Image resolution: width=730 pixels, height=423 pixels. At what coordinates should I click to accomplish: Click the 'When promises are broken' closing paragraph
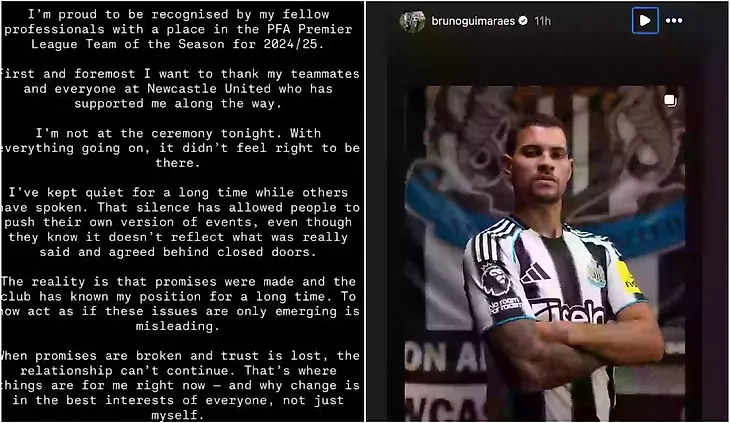(179, 385)
